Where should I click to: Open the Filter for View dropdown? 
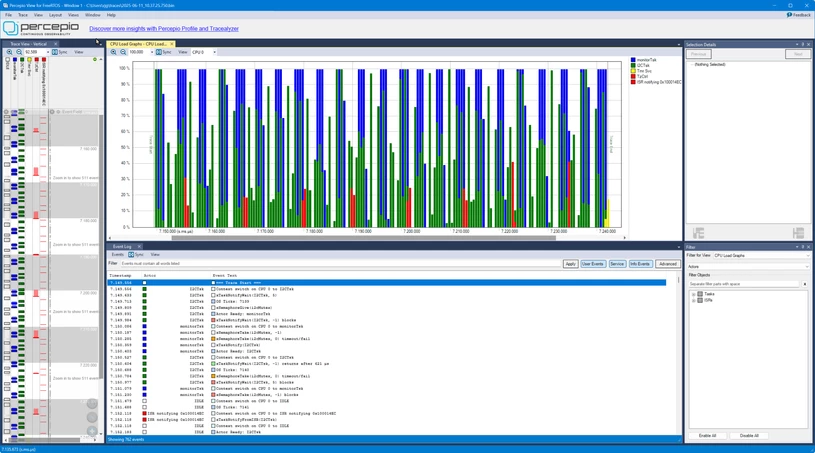(x=761, y=256)
